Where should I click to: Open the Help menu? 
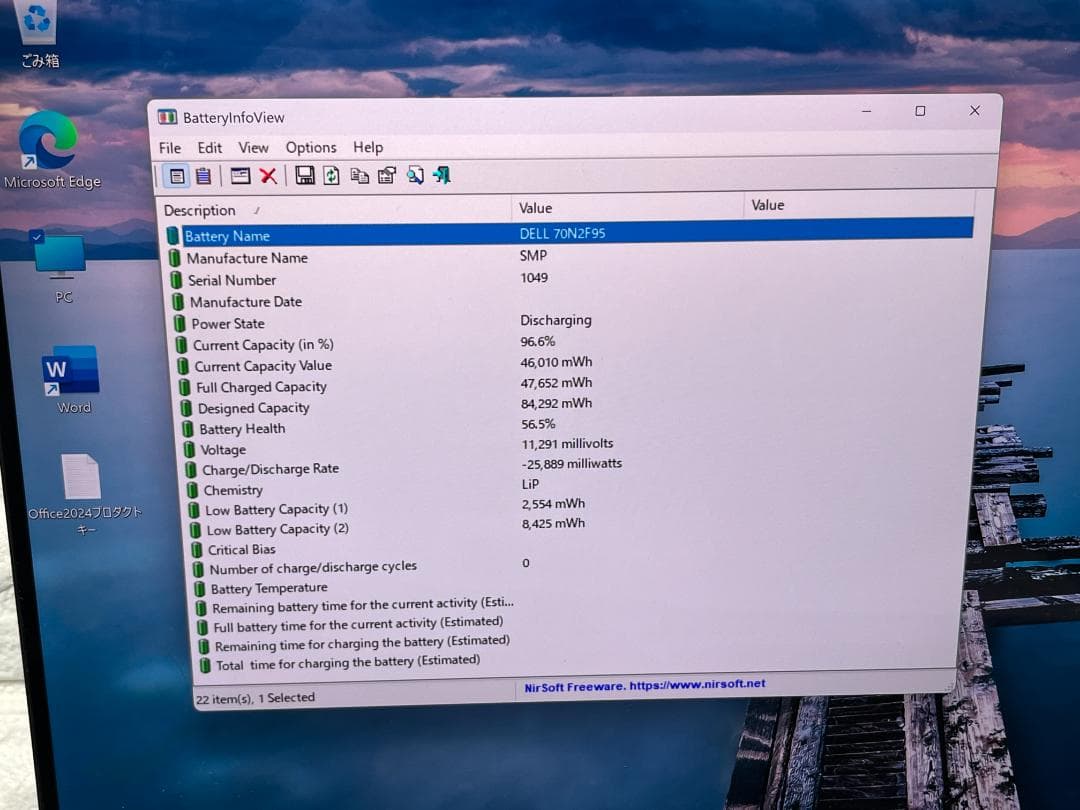368,148
